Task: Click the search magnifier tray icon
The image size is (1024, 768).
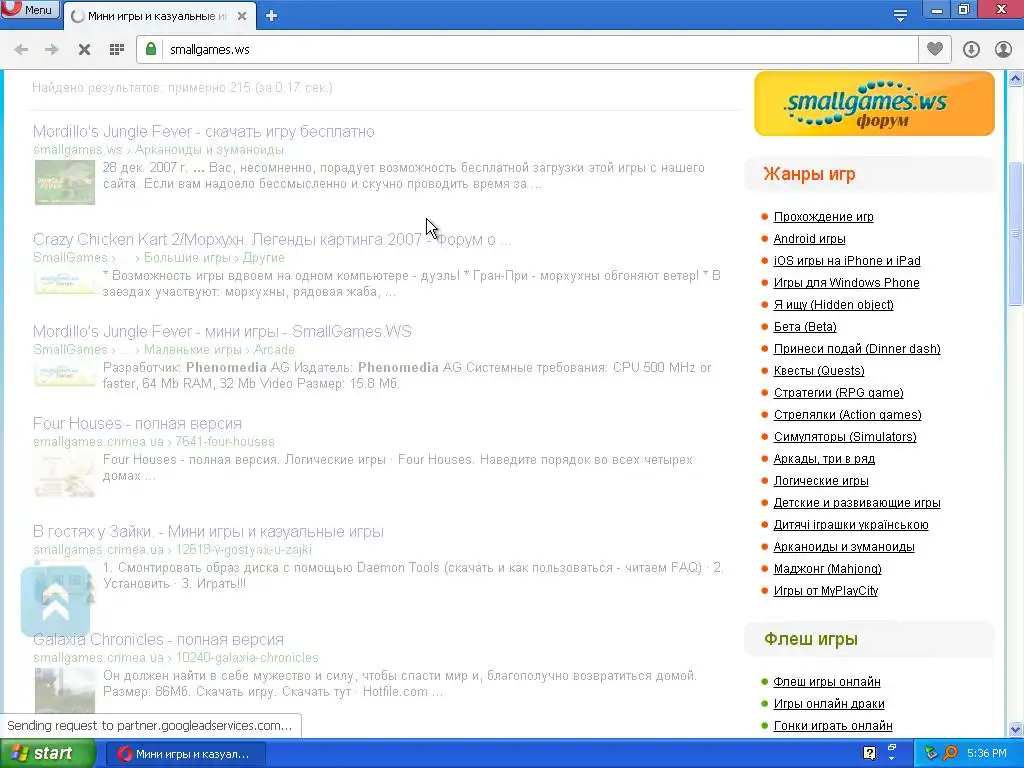Action: click(x=950, y=753)
